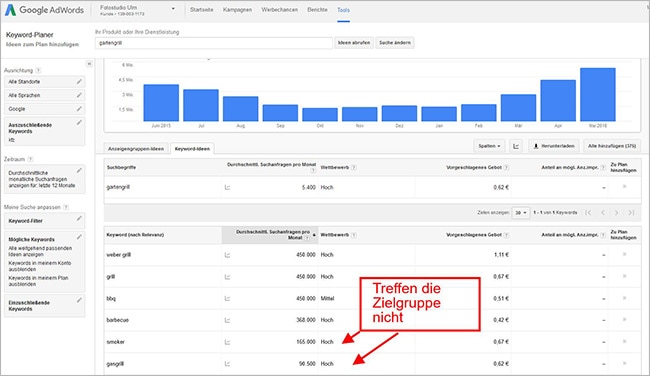Screen dimensions: 650x376
Task: Click the barbecue keyword text
Action: [118, 320]
